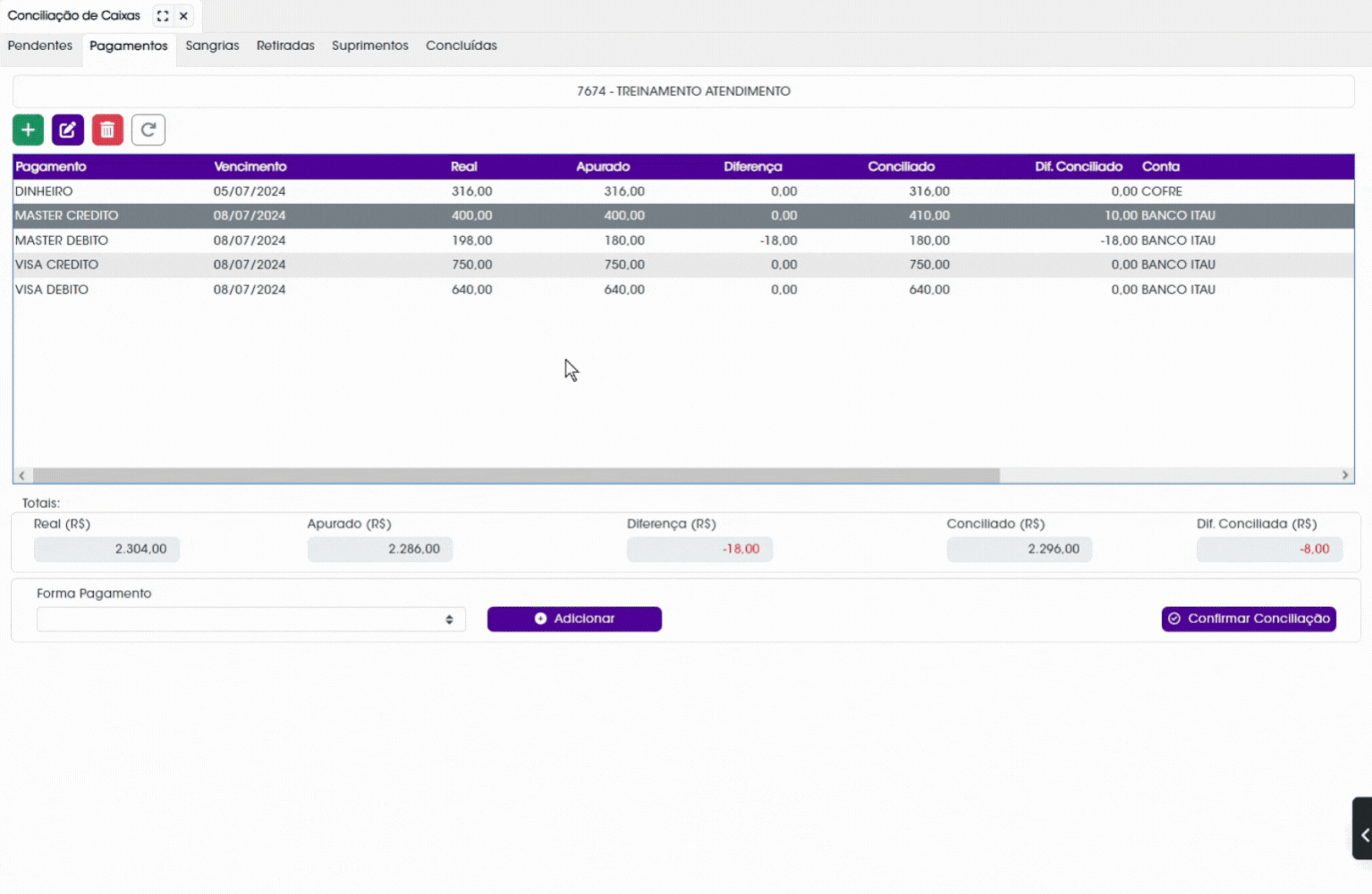This screenshot has width=1372, height=894.
Task: Click the Dif. Conciliada total -8,00
Action: click(x=1270, y=549)
